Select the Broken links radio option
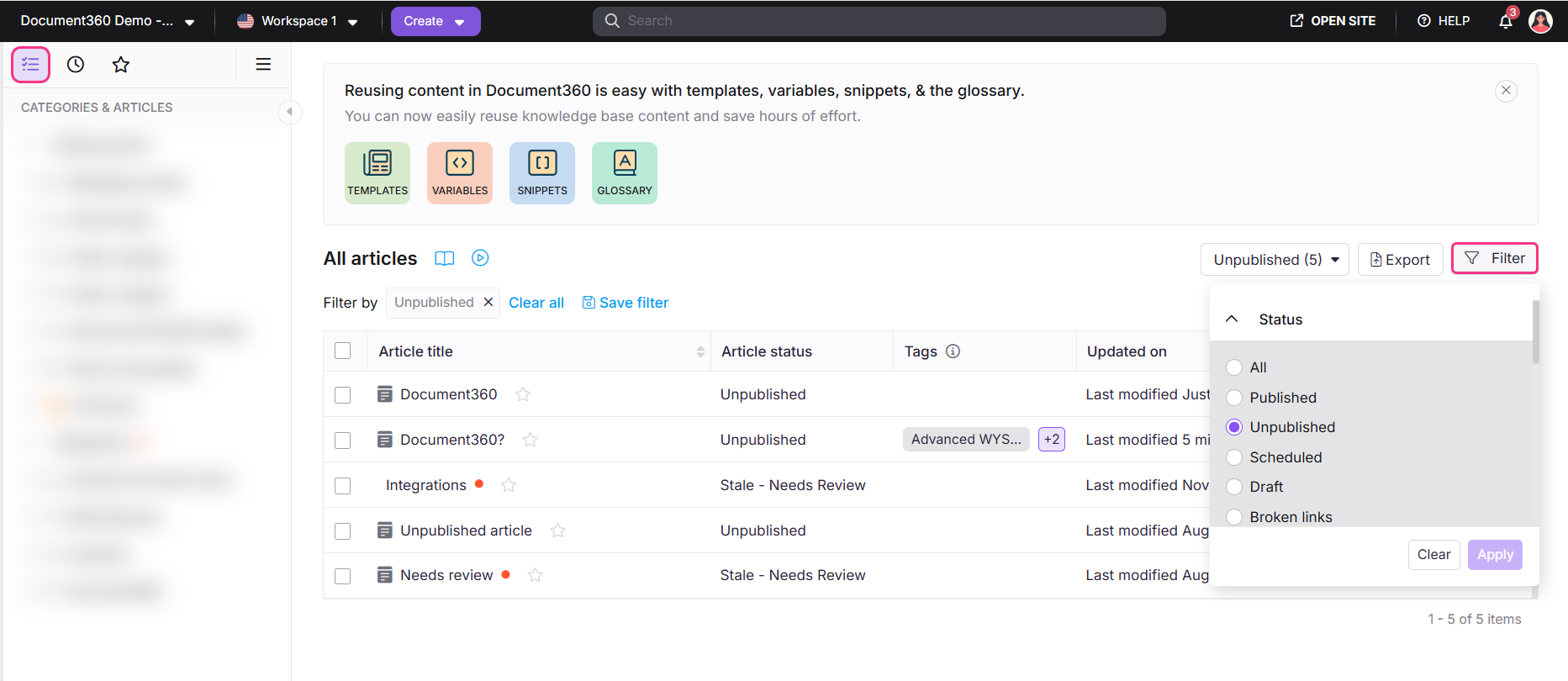 [1234, 517]
